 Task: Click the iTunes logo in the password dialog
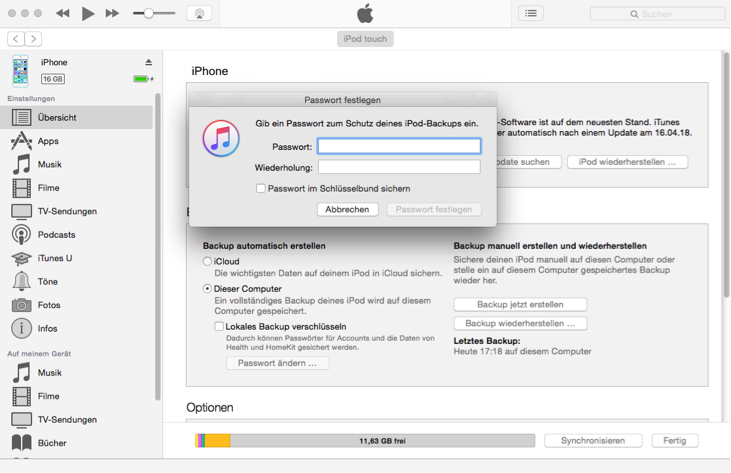tap(221, 138)
